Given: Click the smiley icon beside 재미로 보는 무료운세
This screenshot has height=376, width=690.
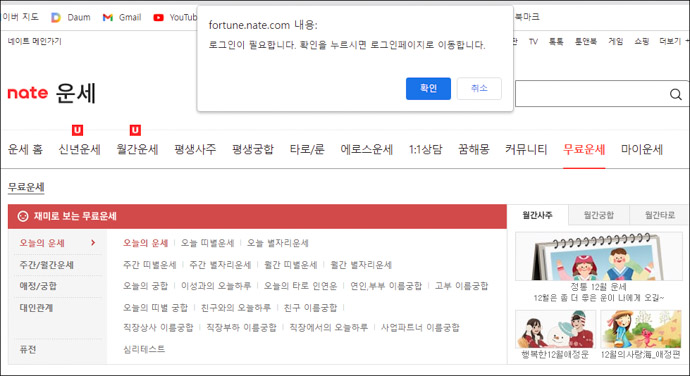Looking at the screenshot, I should pos(23,216).
